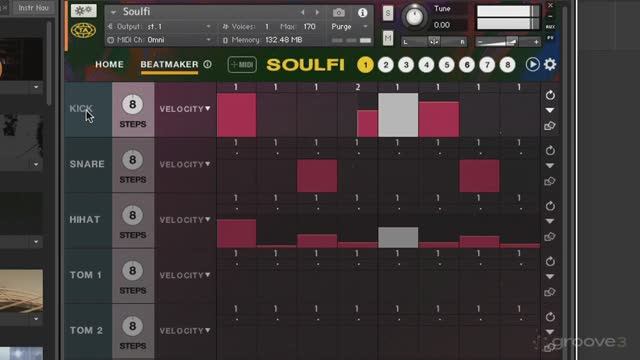Click the Instr Nav tab button
Image resolution: width=640 pixels, height=360 pixels.
coord(33,7)
